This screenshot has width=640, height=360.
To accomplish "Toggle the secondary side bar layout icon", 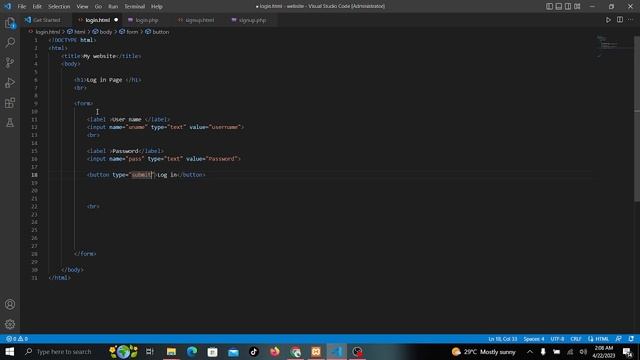I will coord(568,6).
